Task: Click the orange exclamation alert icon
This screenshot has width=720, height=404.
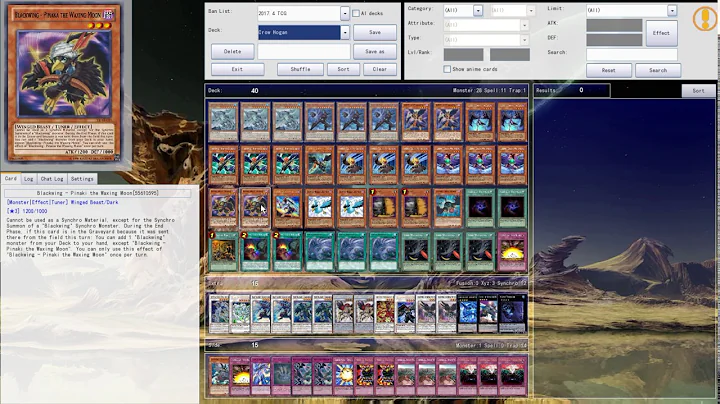Action: [x=704, y=19]
